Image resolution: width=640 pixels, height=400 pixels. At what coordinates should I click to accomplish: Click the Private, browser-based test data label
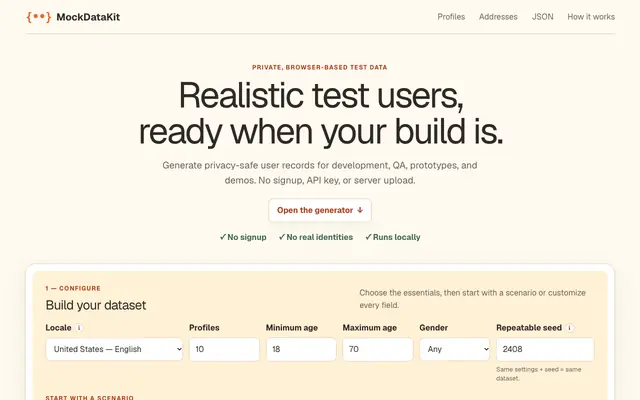click(x=320, y=67)
